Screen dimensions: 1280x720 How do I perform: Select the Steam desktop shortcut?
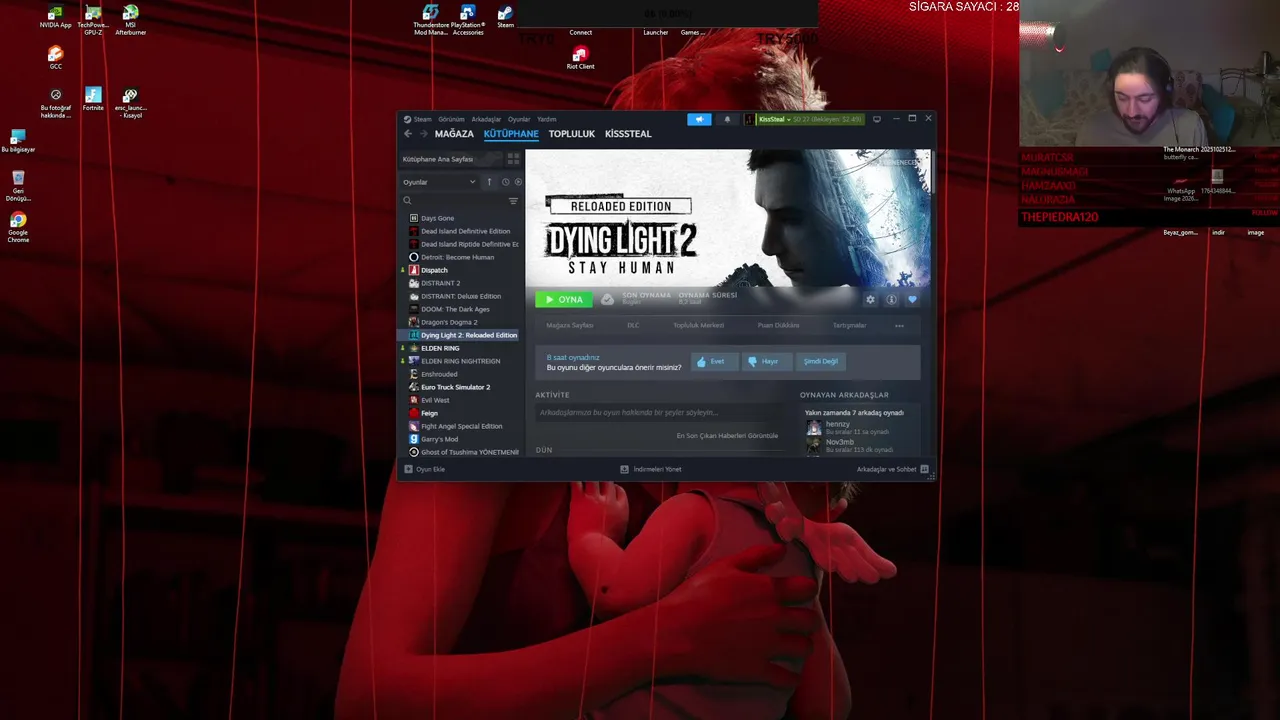[505, 17]
